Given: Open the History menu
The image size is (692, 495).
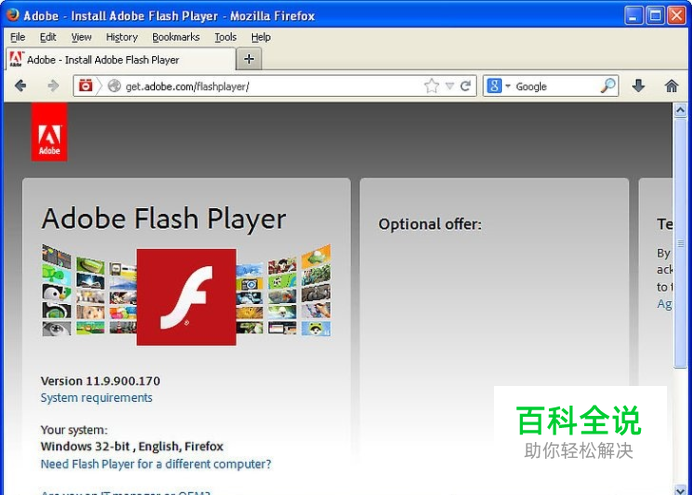Looking at the screenshot, I should (122, 37).
